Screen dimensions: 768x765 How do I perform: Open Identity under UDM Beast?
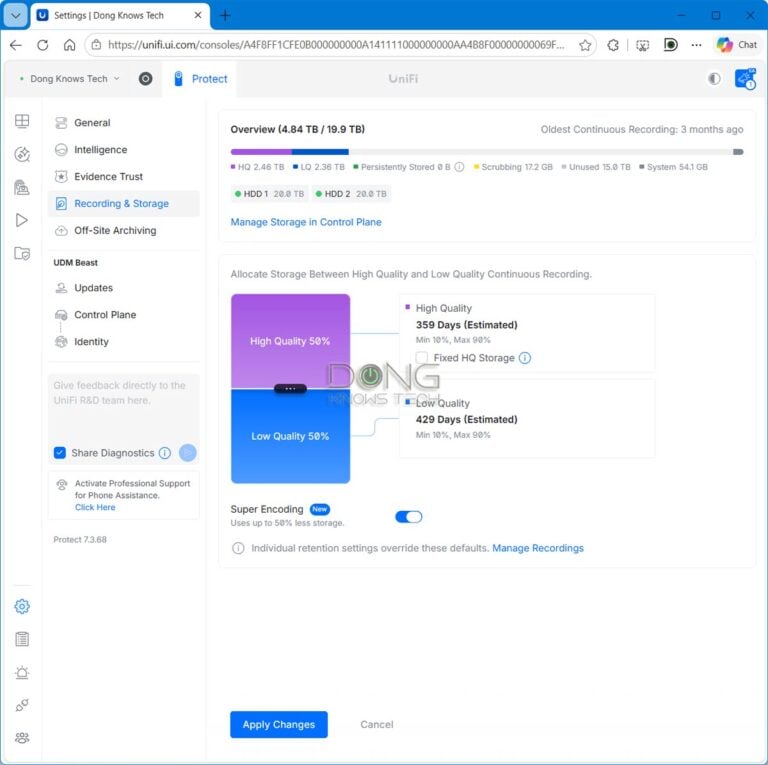point(123,342)
